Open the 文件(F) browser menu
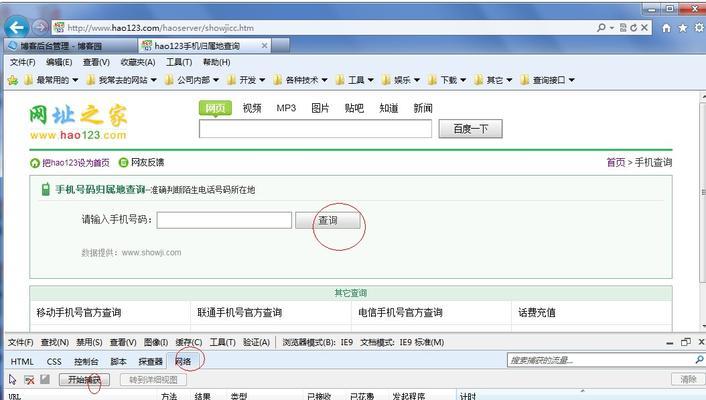Viewport: 706px width, 400px height. (23, 62)
